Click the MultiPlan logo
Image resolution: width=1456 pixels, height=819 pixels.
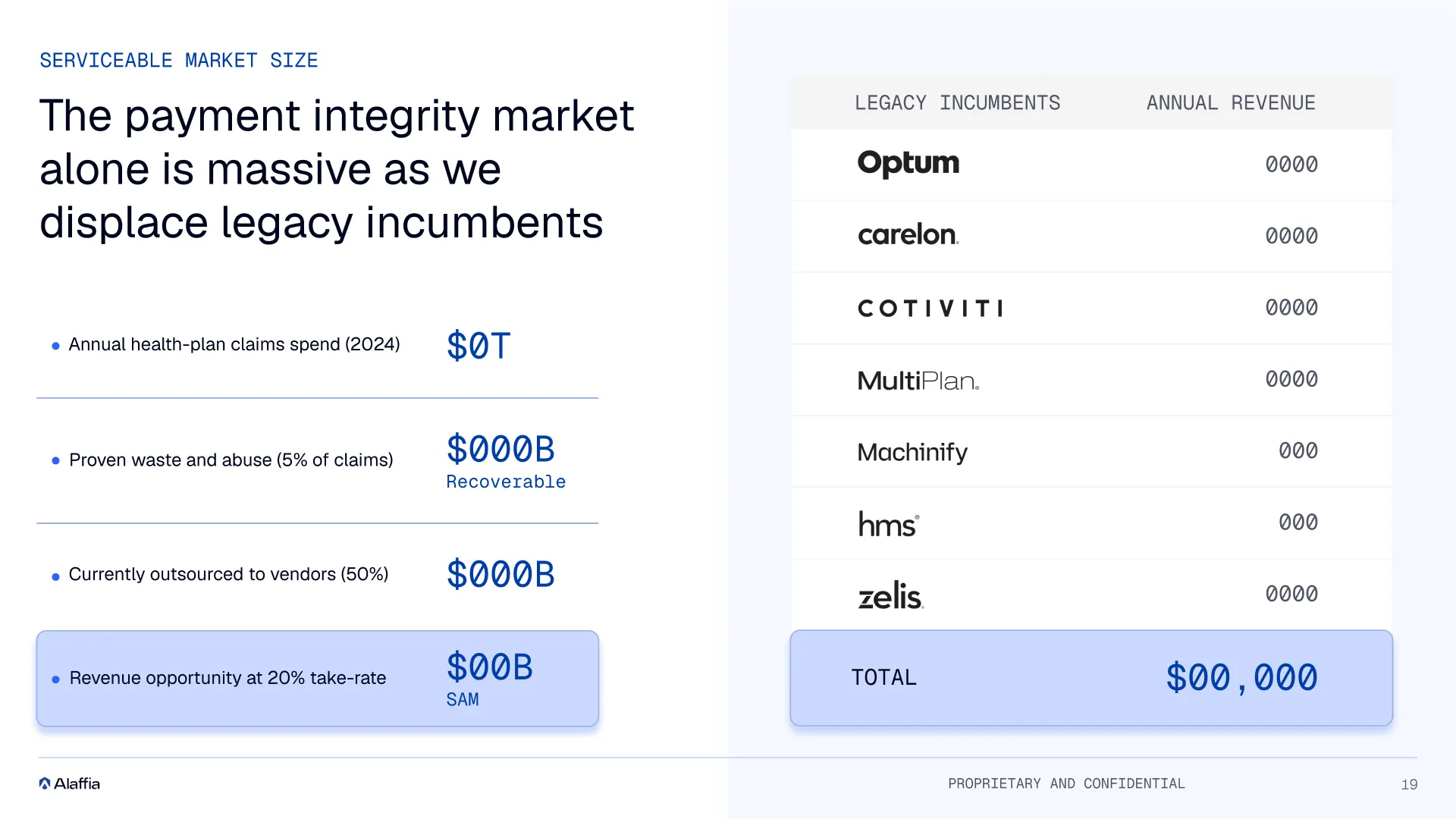coord(918,380)
